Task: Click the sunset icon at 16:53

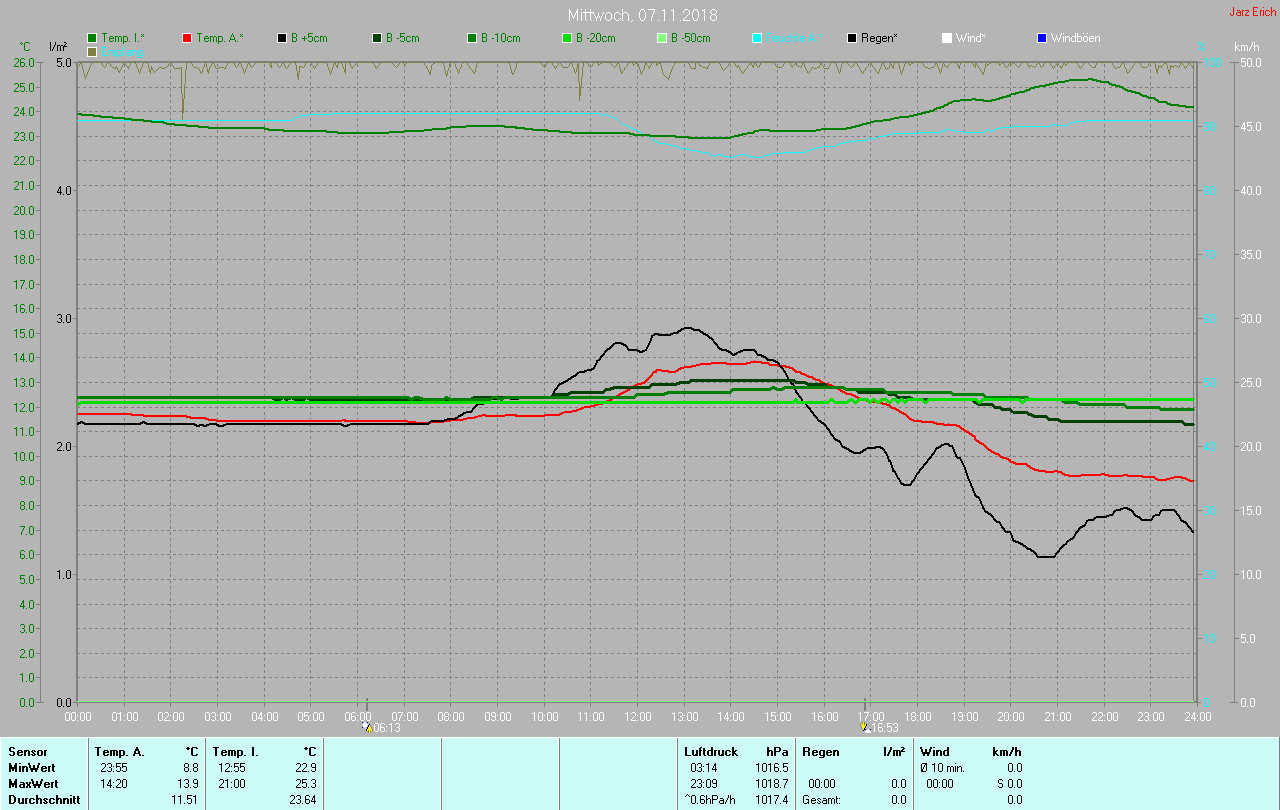Action: point(865,727)
